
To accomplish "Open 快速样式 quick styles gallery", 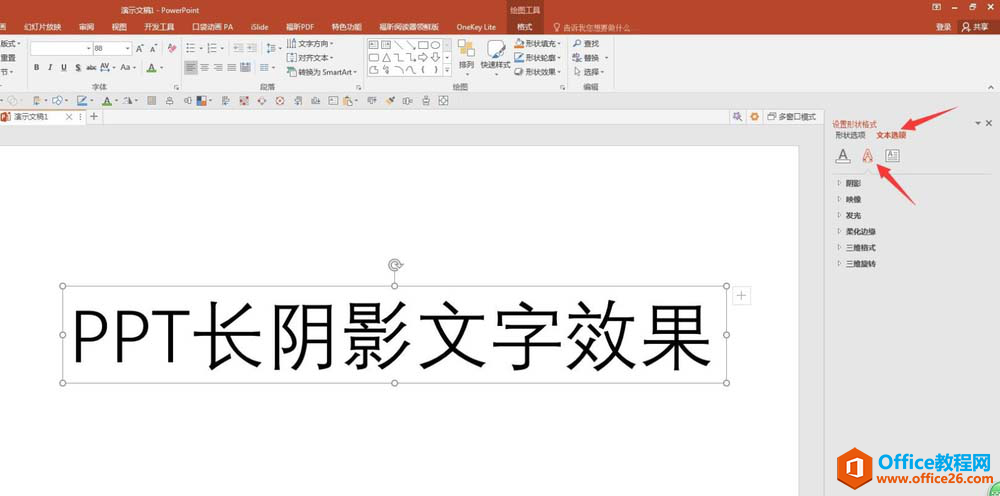I will pos(496,56).
